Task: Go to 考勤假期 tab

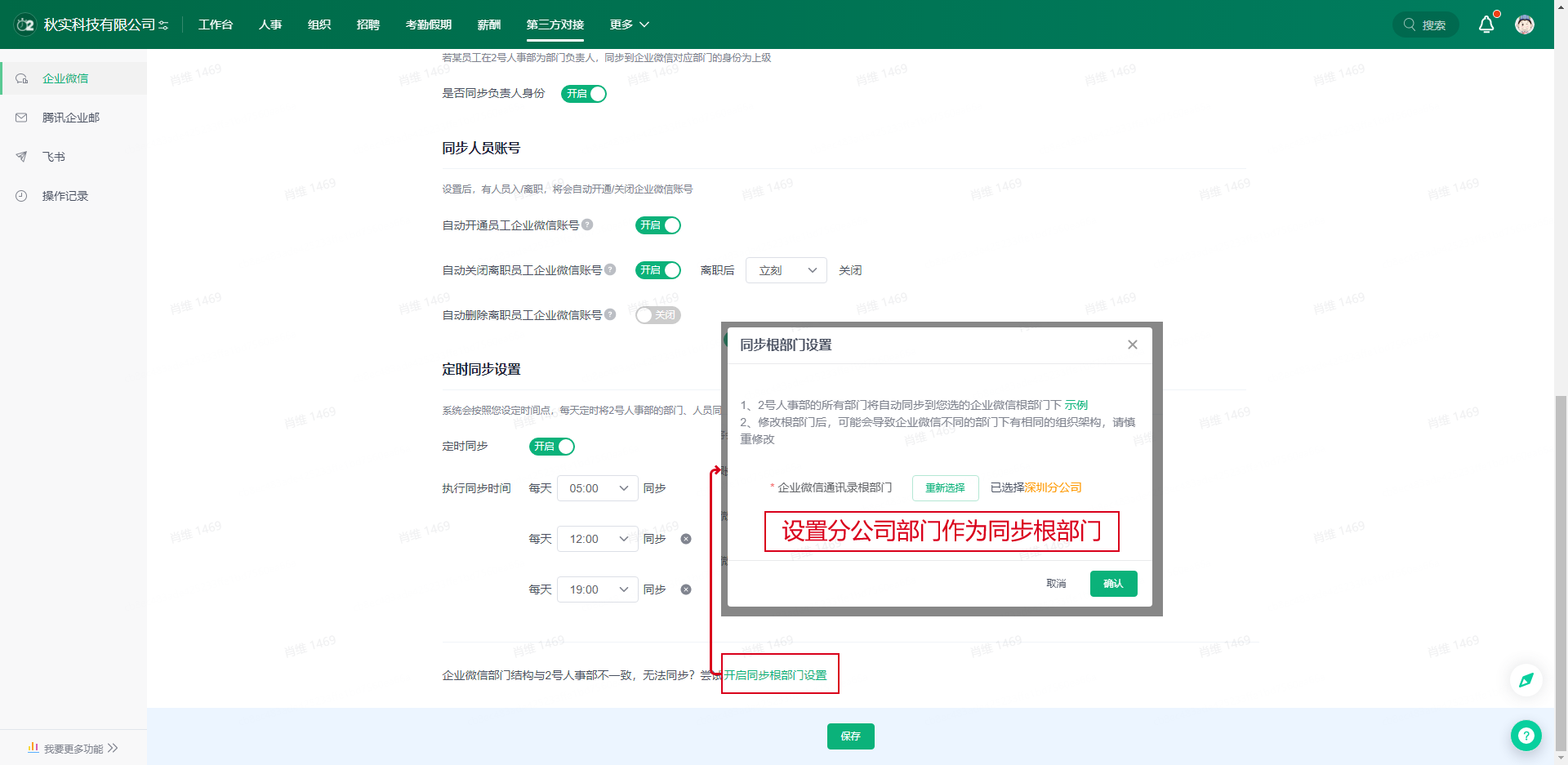Action: click(x=429, y=24)
